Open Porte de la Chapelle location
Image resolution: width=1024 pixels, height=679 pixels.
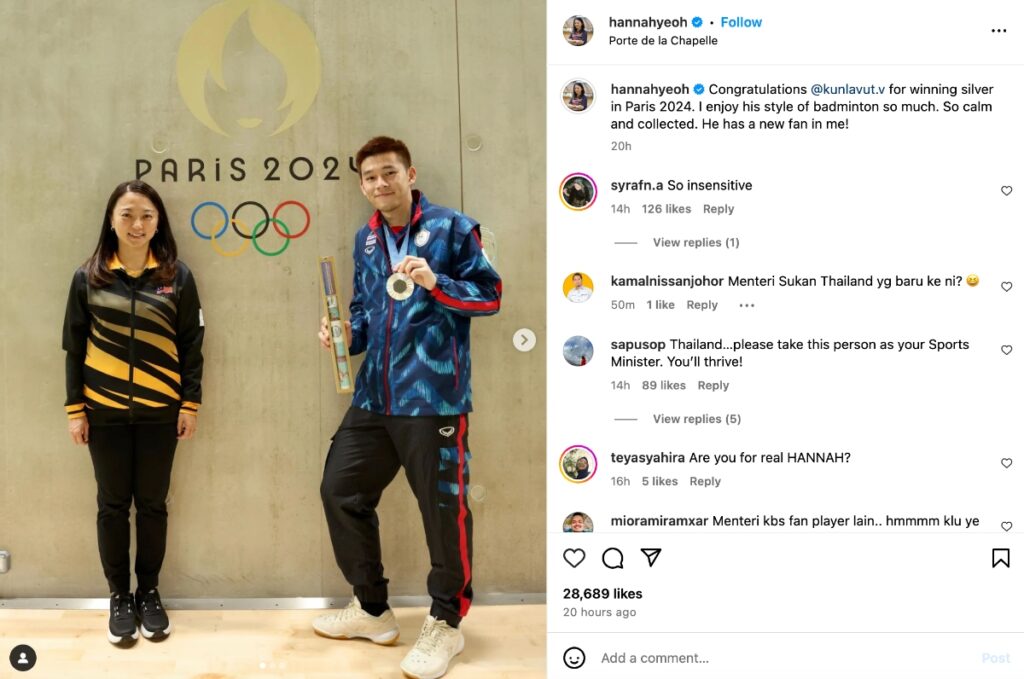coord(663,40)
